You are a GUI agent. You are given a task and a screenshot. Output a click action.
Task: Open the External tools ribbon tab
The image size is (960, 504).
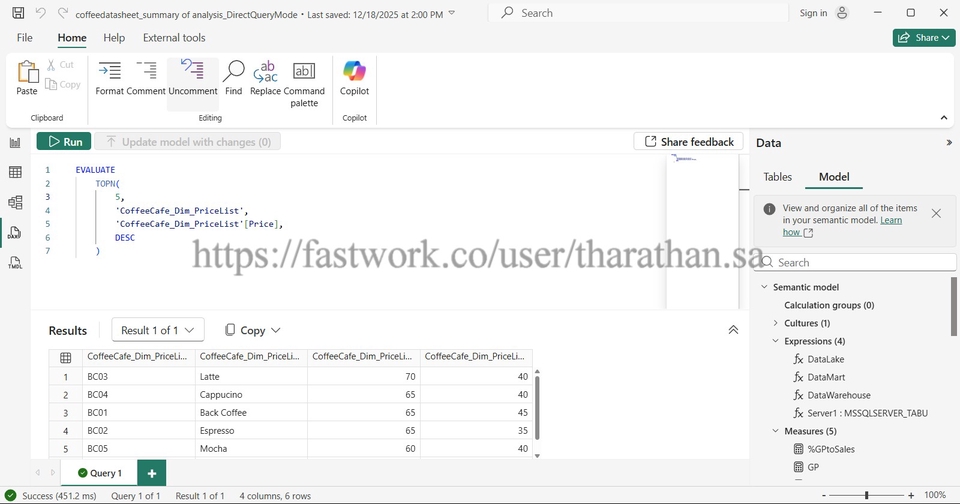pos(174,38)
